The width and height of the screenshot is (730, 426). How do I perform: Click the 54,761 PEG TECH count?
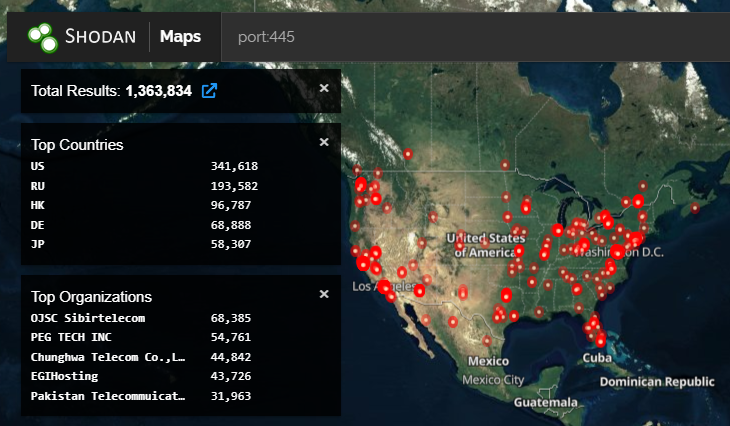pyautogui.click(x=231, y=337)
